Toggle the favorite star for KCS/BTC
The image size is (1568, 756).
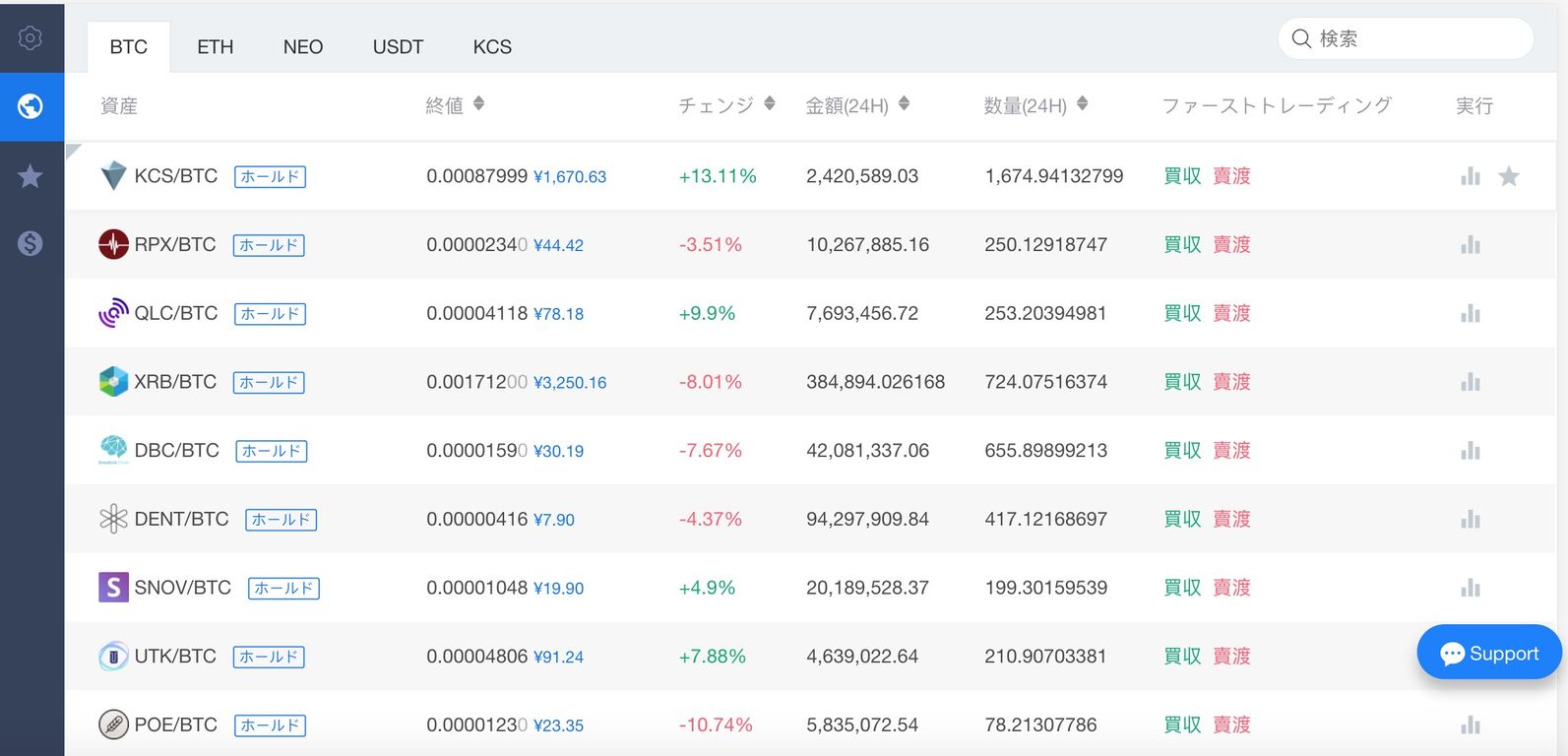pos(1509,176)
